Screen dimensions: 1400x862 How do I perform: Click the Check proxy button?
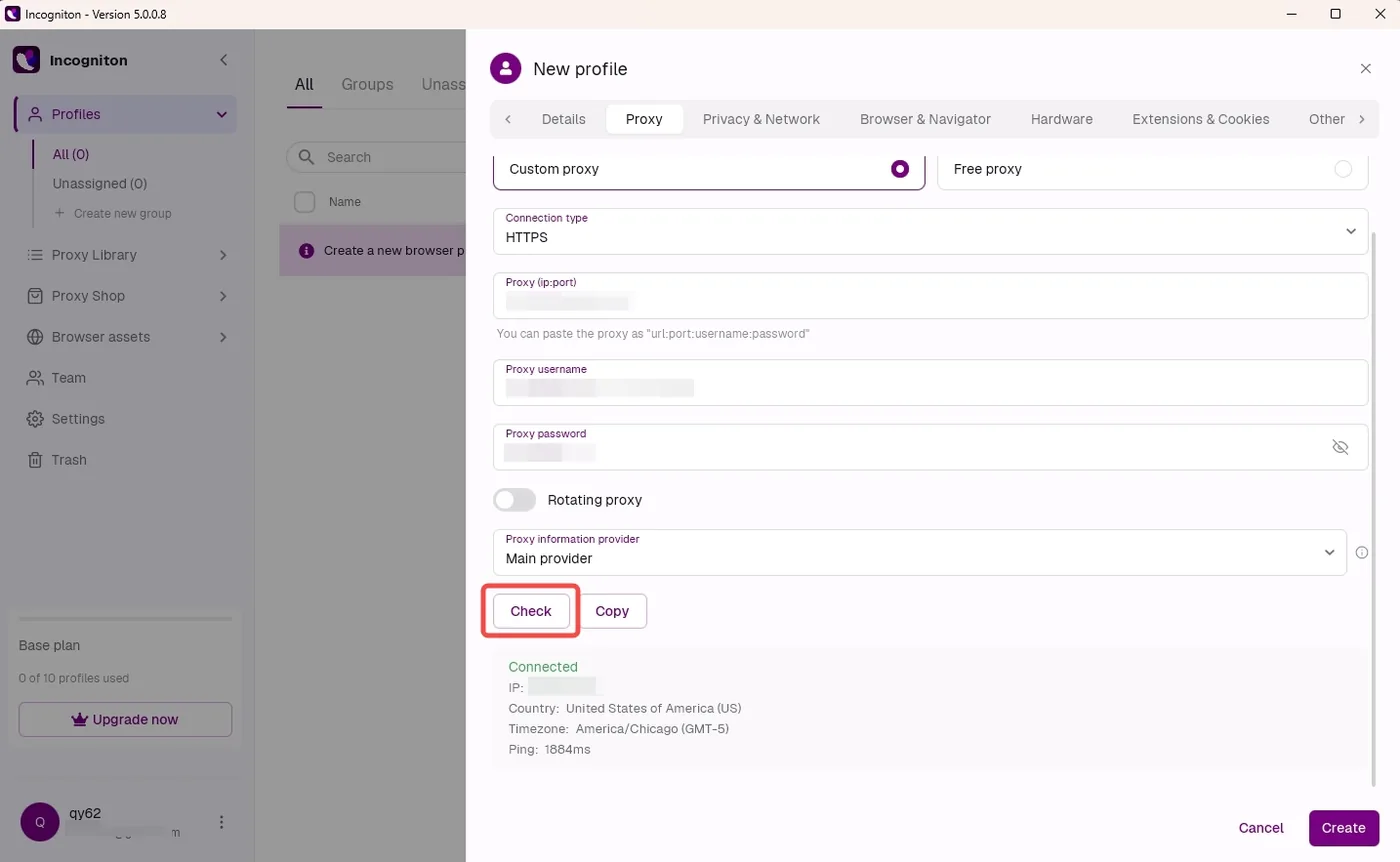point(531,611)
